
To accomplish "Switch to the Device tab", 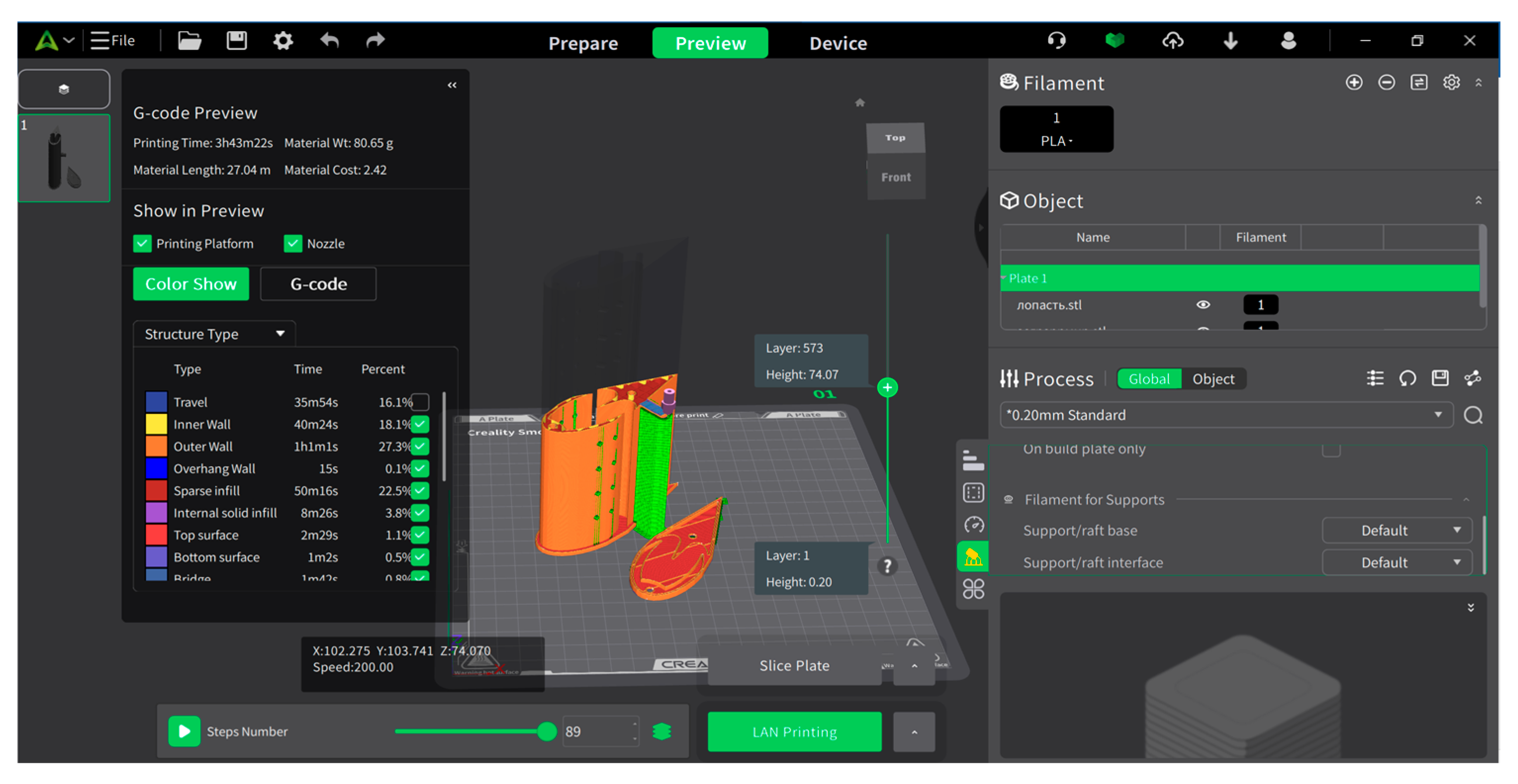I will 838,43.
